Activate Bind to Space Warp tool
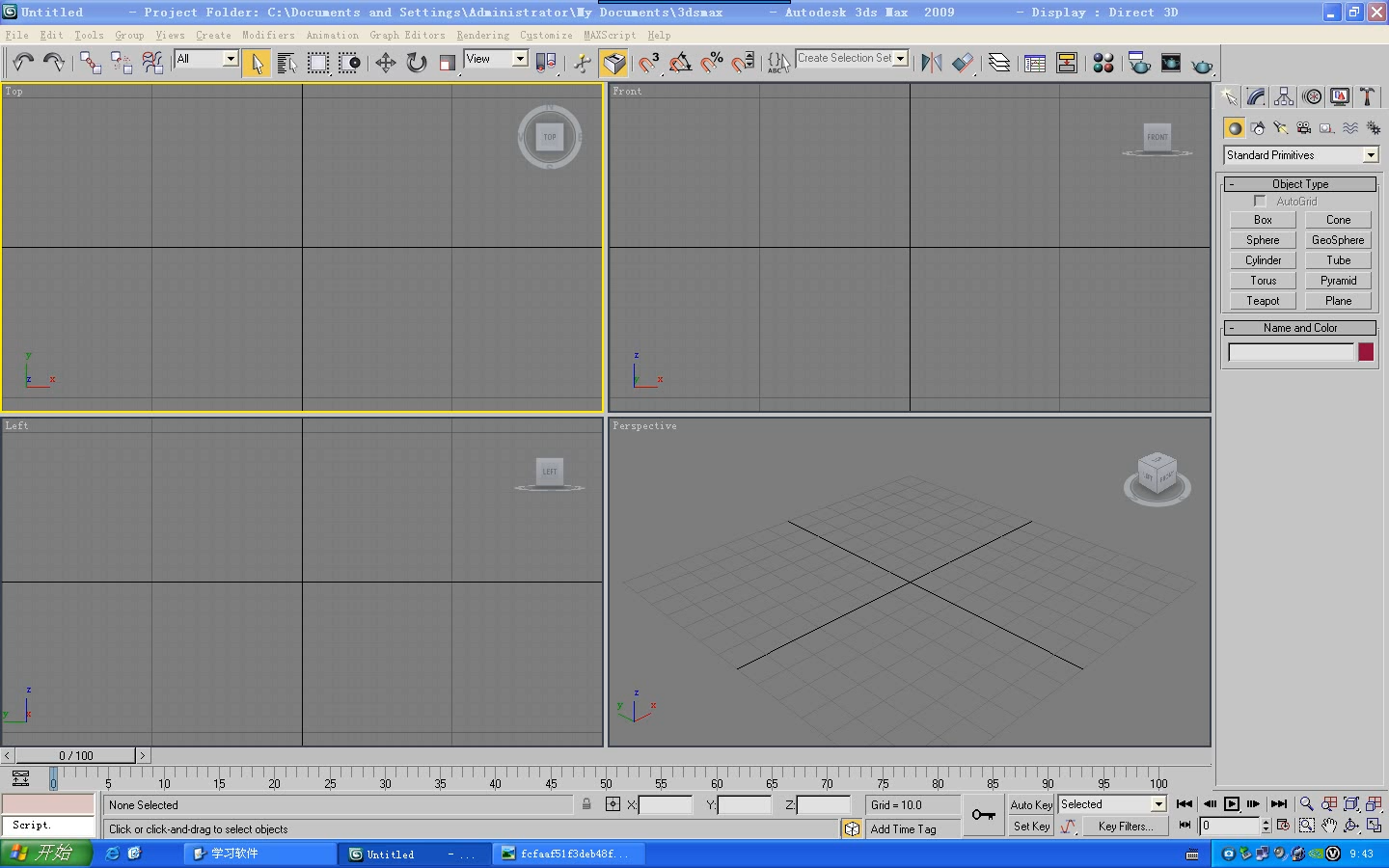Image resolution: width=1389 pixels, height=868 pixels. click(152, 63)
